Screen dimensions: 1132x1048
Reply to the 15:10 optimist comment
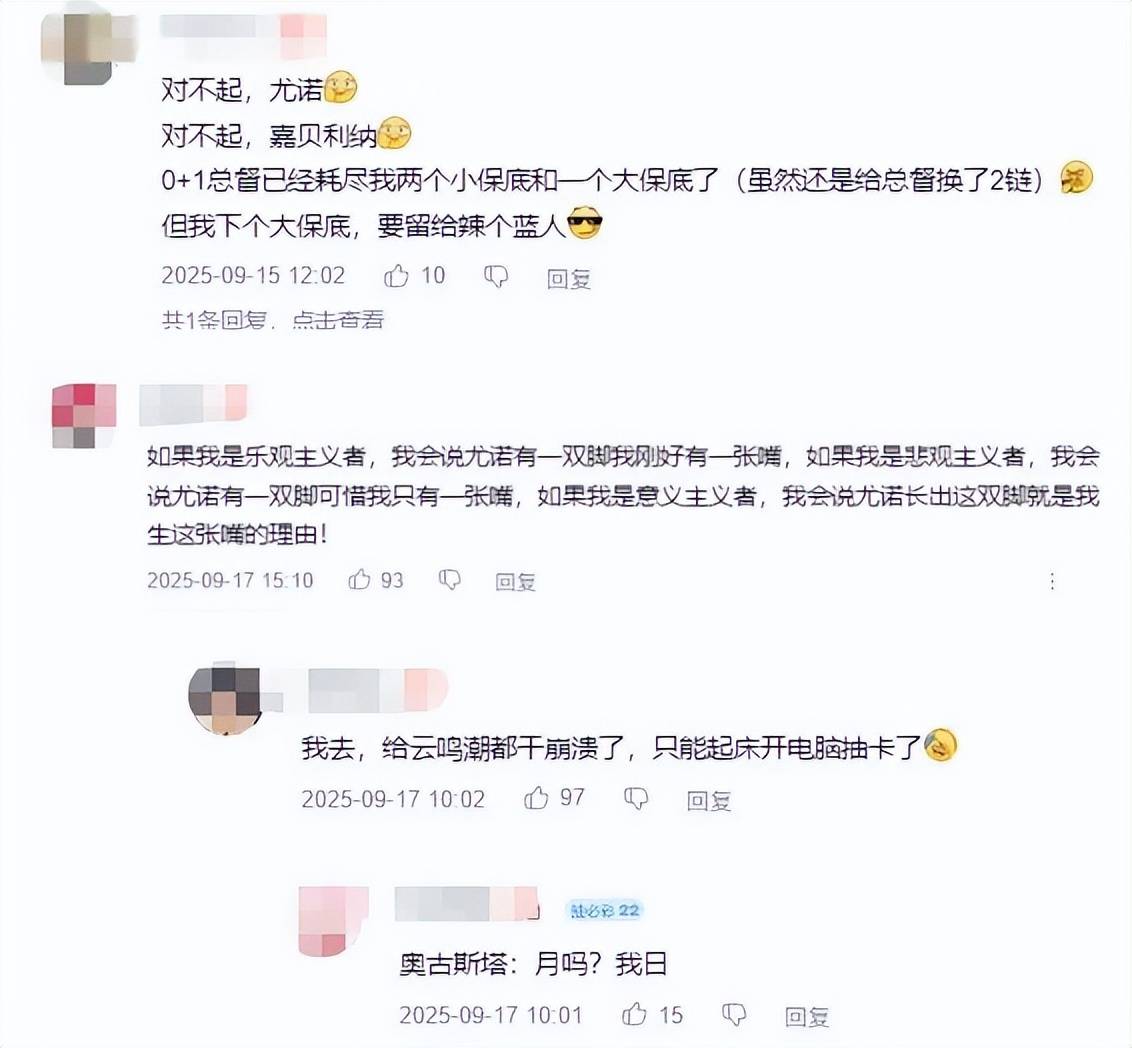515,582
